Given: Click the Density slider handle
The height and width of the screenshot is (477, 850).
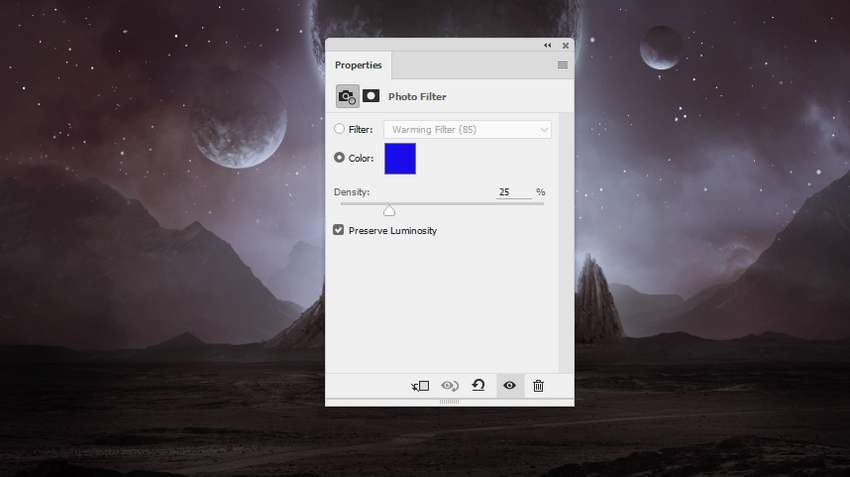Looking at the screenshot, I should click(389, 210).
